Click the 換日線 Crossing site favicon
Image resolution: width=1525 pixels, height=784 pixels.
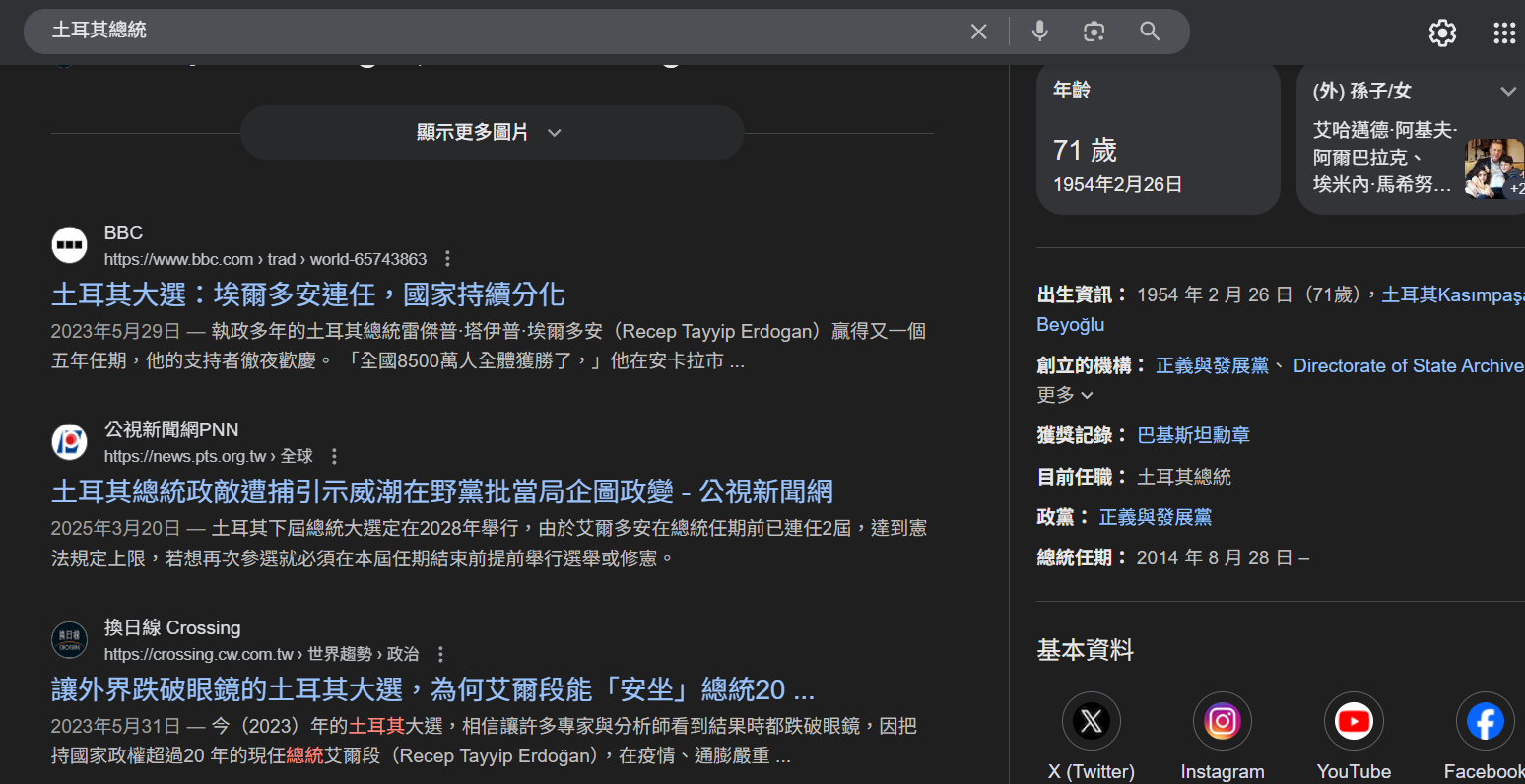point(70,640)
